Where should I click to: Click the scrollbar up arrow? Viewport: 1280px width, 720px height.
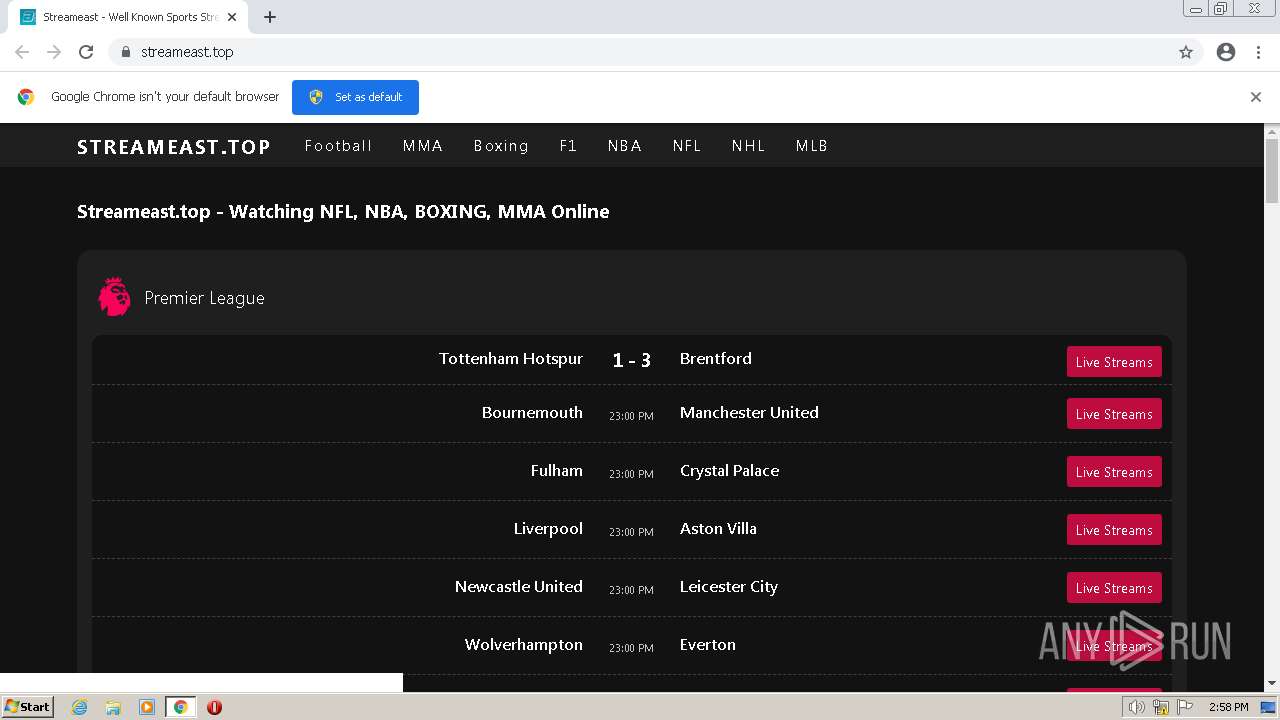[x=1272, y=131]
